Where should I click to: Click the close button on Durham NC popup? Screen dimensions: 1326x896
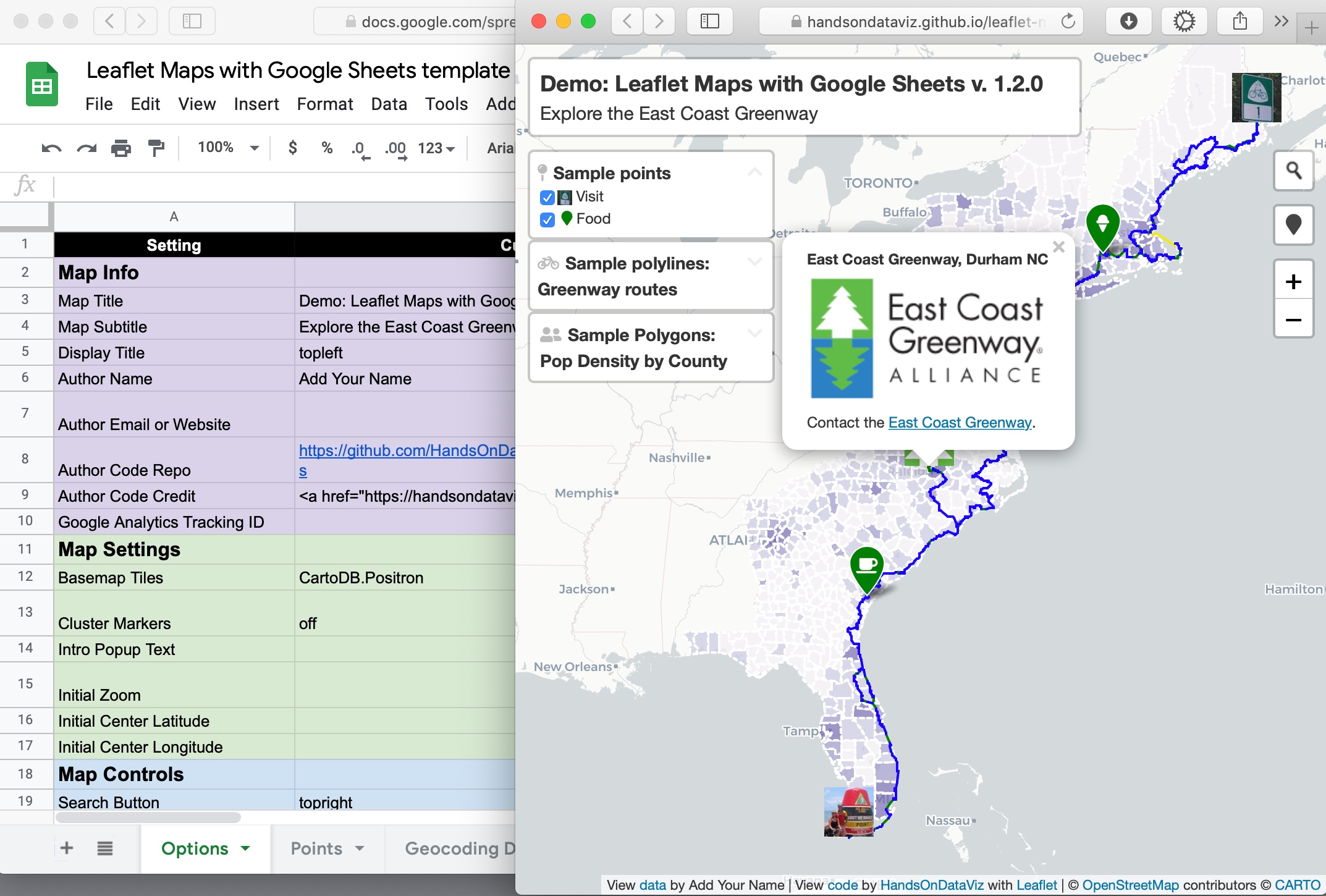click(1058, 247)
